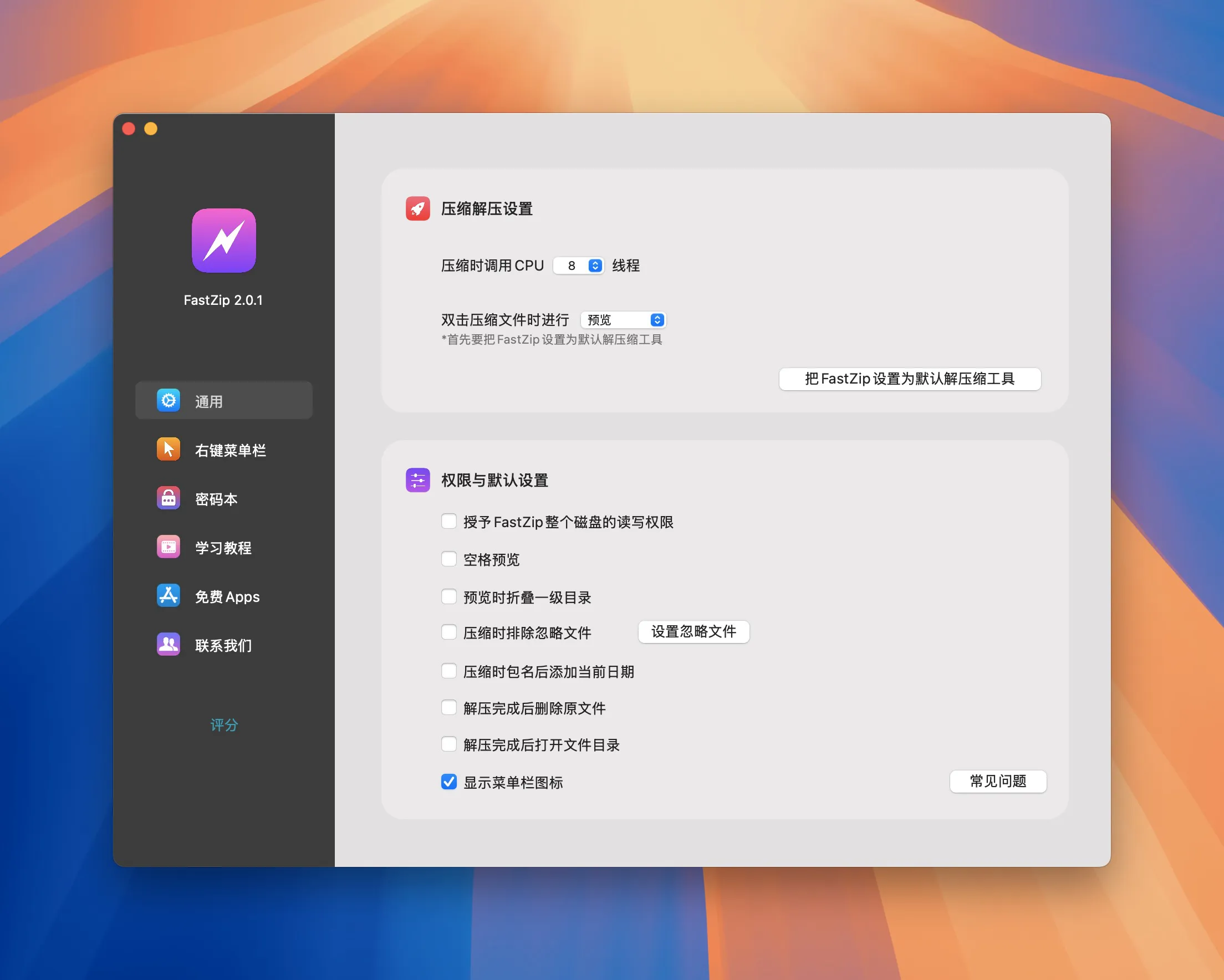The width and height of the screenshot is (1224, 980).
Task: Open 右键菜单栏 via its cursor icon
Action: (168, 449)
